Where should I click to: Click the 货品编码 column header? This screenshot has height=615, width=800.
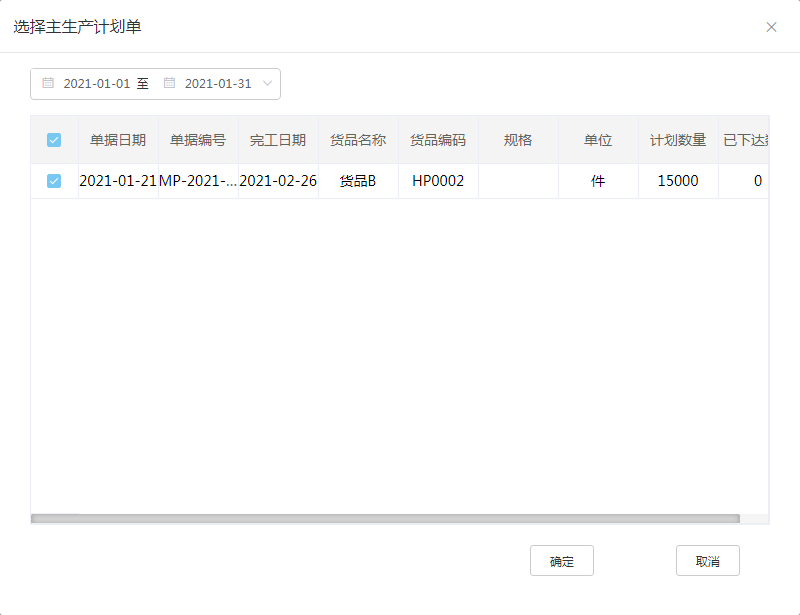(x=438, y=140)
